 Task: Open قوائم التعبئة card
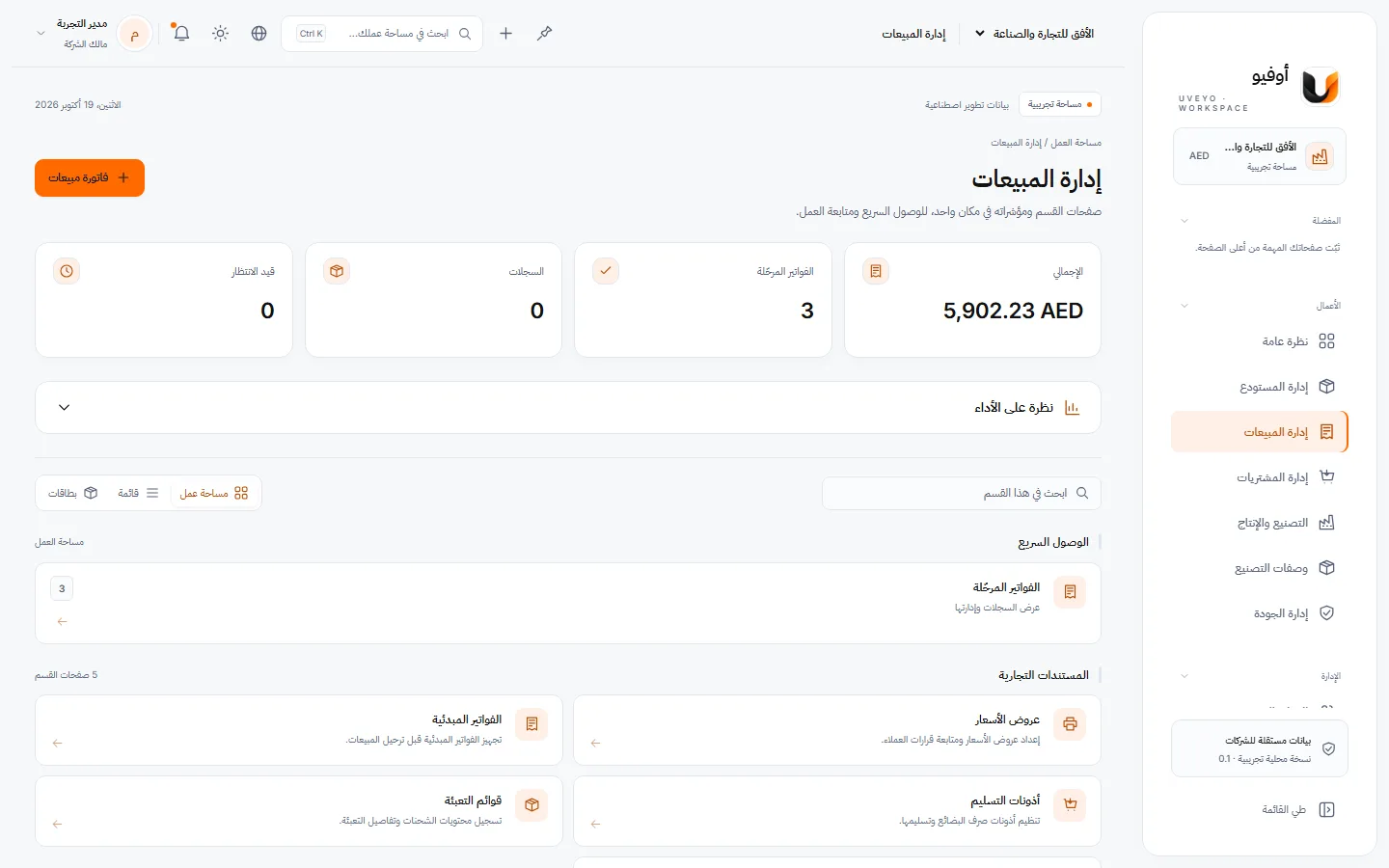pyautogui.click(x=299, y=811)
